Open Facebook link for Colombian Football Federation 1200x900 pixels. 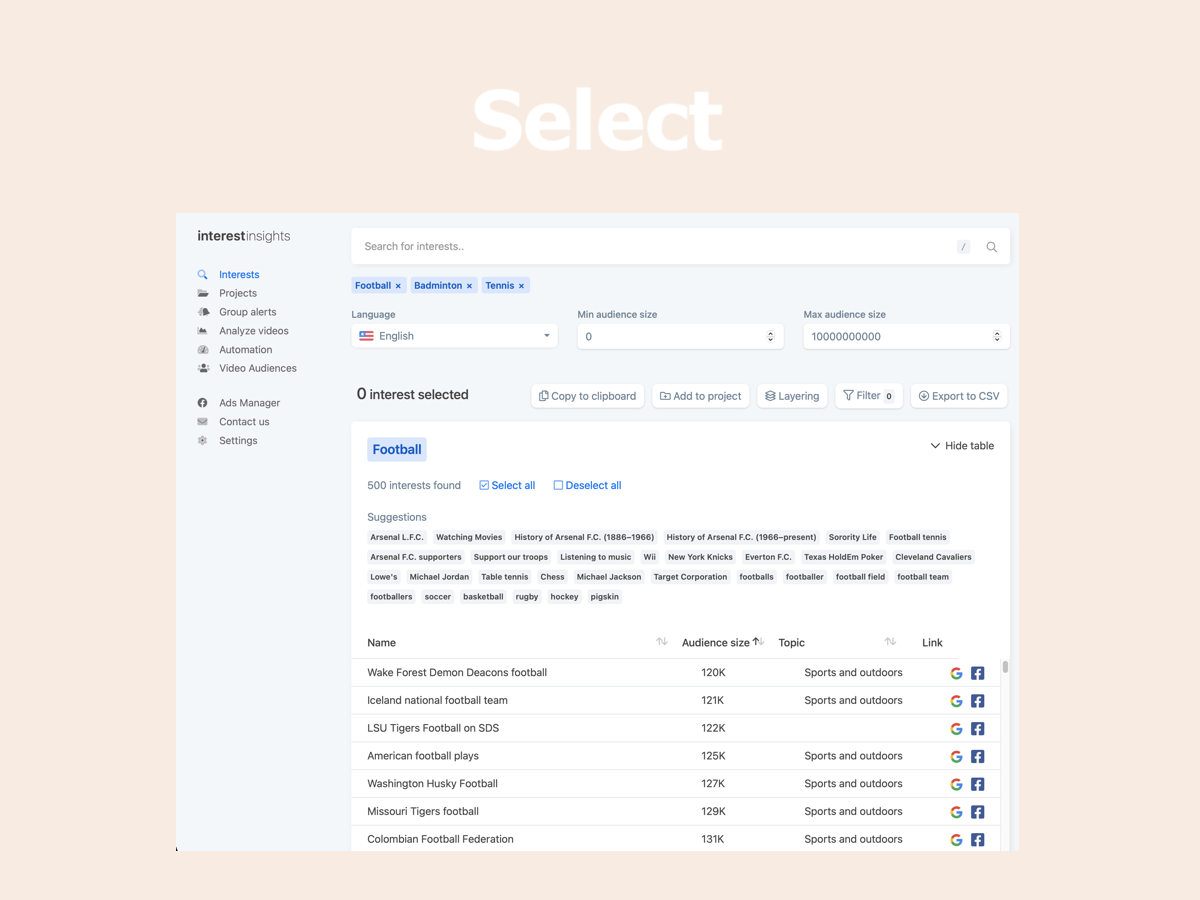point(978,840)
